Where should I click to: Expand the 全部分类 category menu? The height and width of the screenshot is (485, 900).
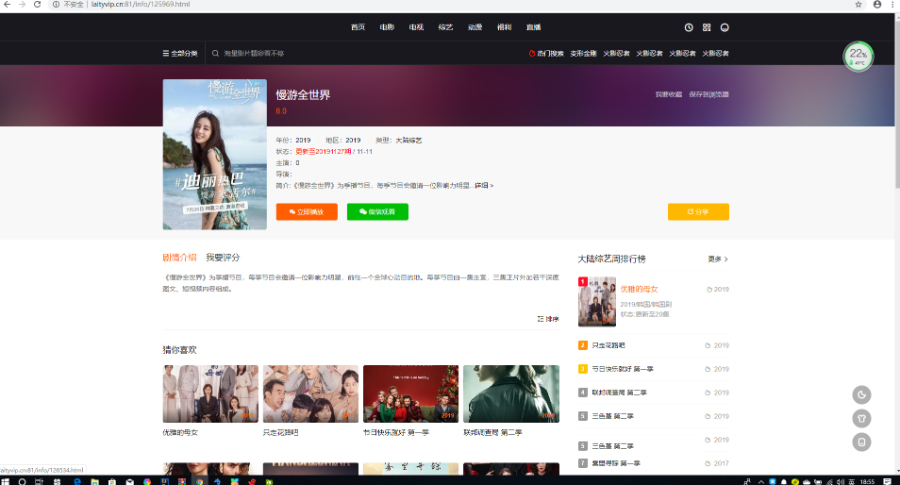click(180, 53)
